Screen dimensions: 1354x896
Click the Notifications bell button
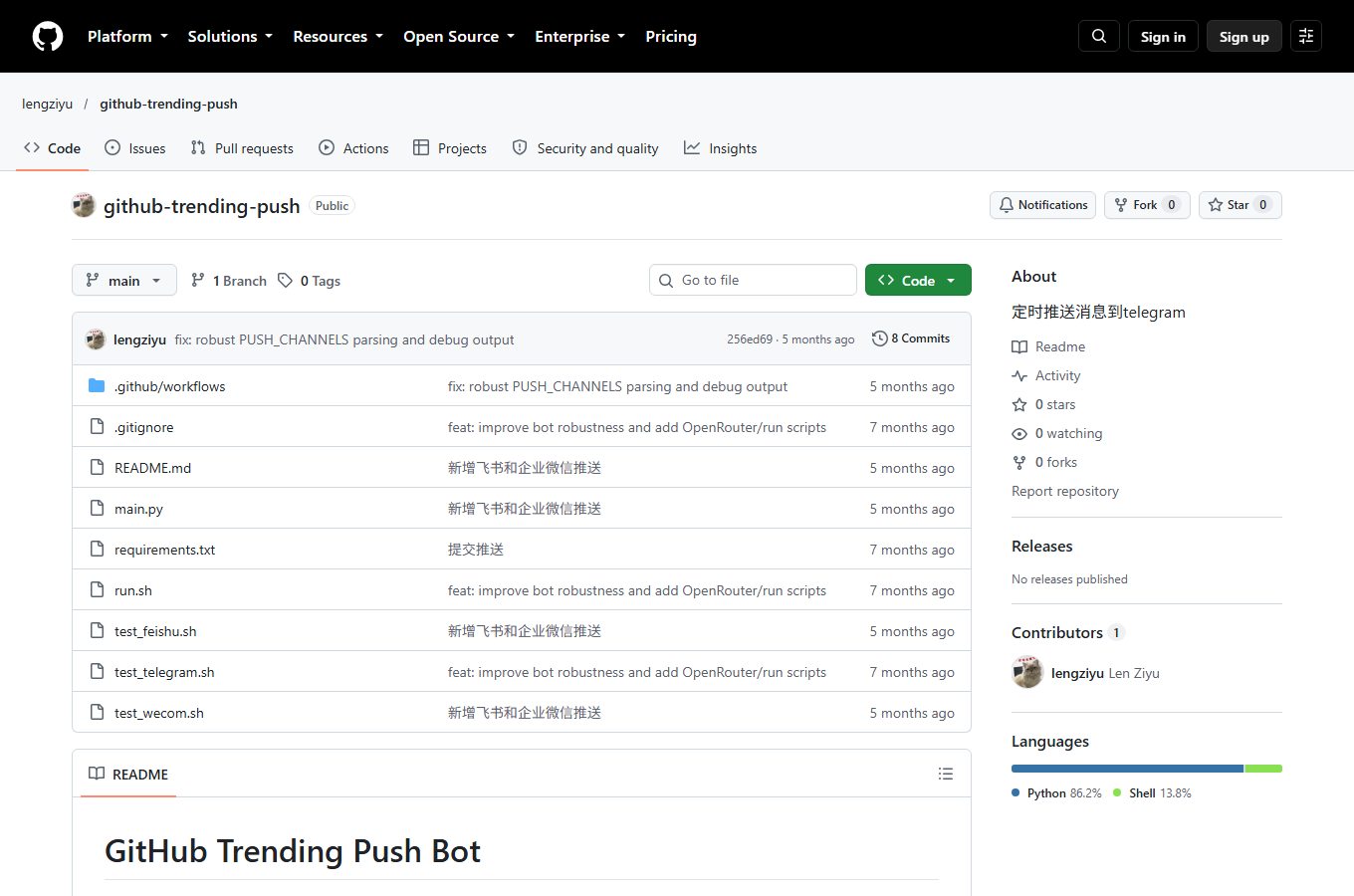(1042, 205)
